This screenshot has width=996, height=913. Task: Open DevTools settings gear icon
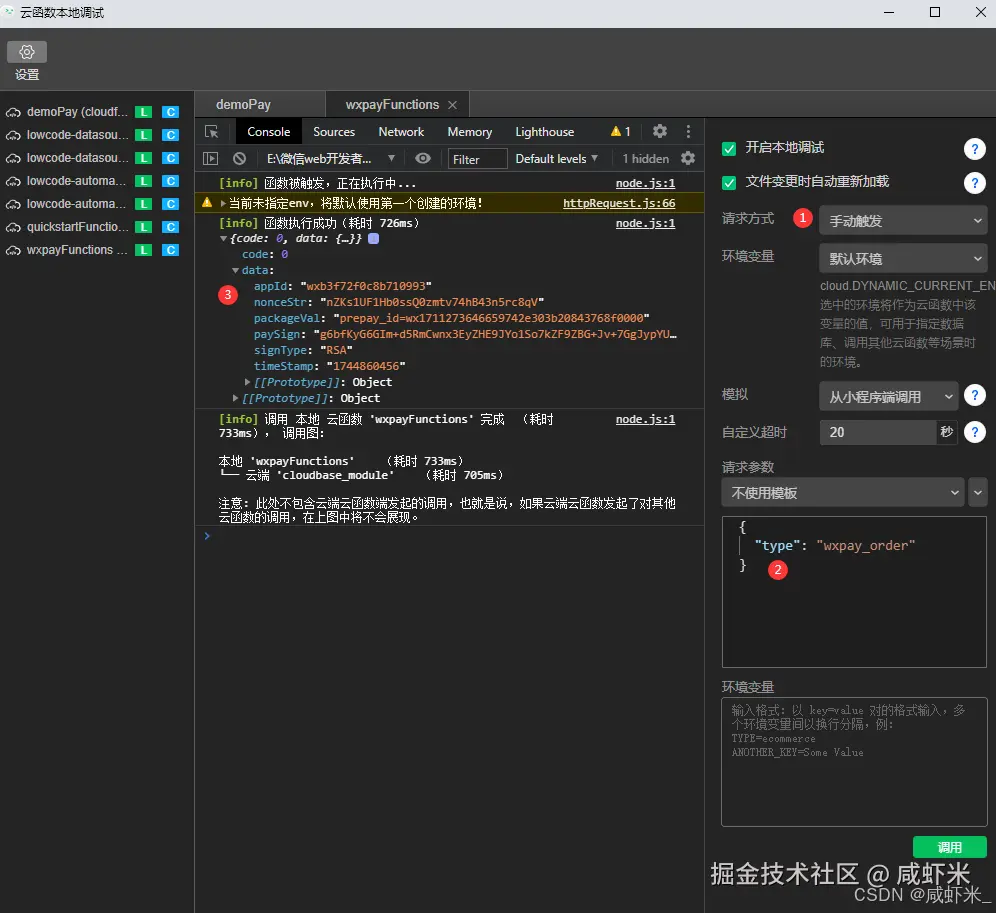tap(660, 132)
